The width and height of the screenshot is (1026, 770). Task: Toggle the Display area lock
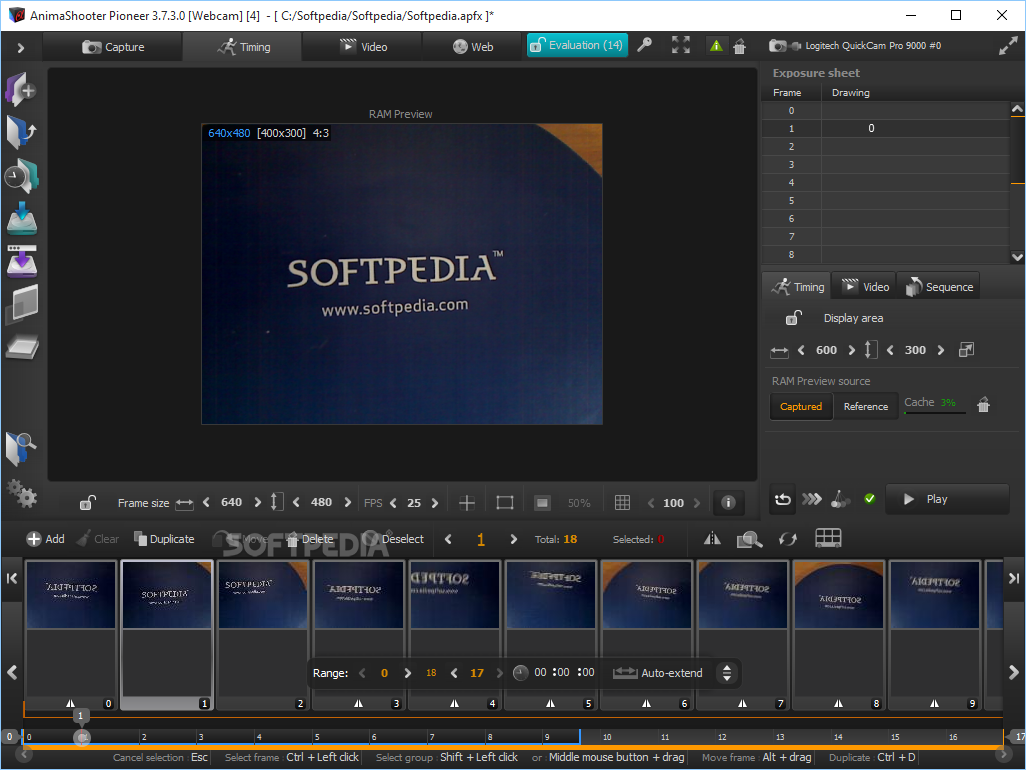[793, 318]
